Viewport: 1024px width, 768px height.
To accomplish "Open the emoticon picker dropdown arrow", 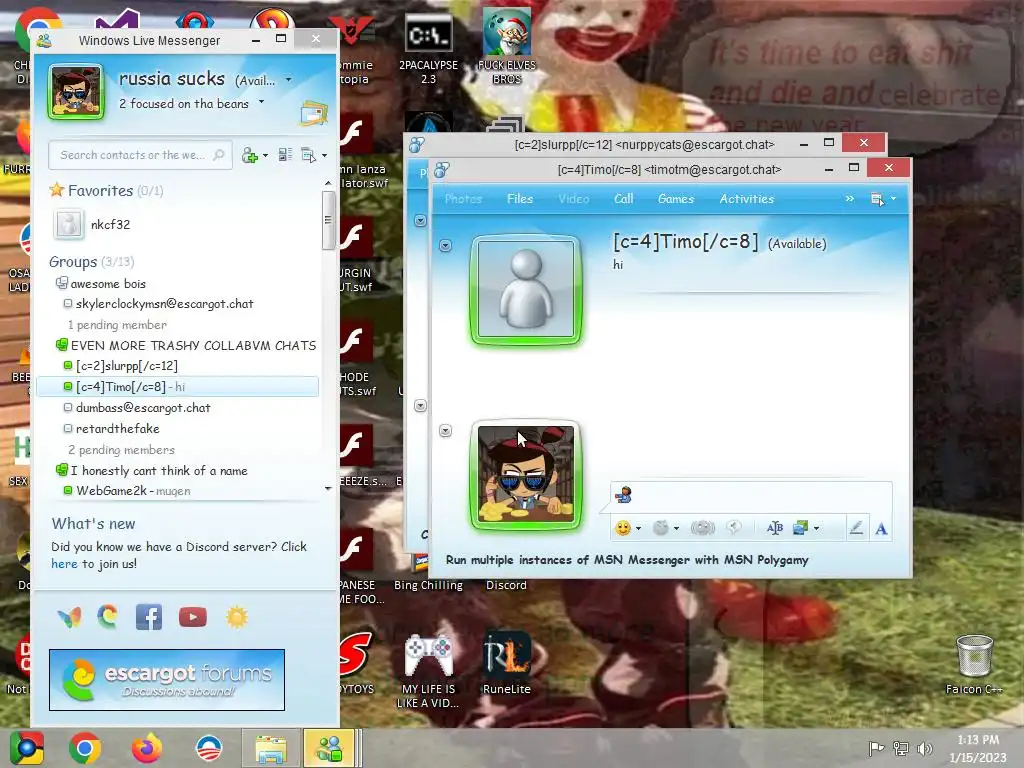I will [638, 528].
